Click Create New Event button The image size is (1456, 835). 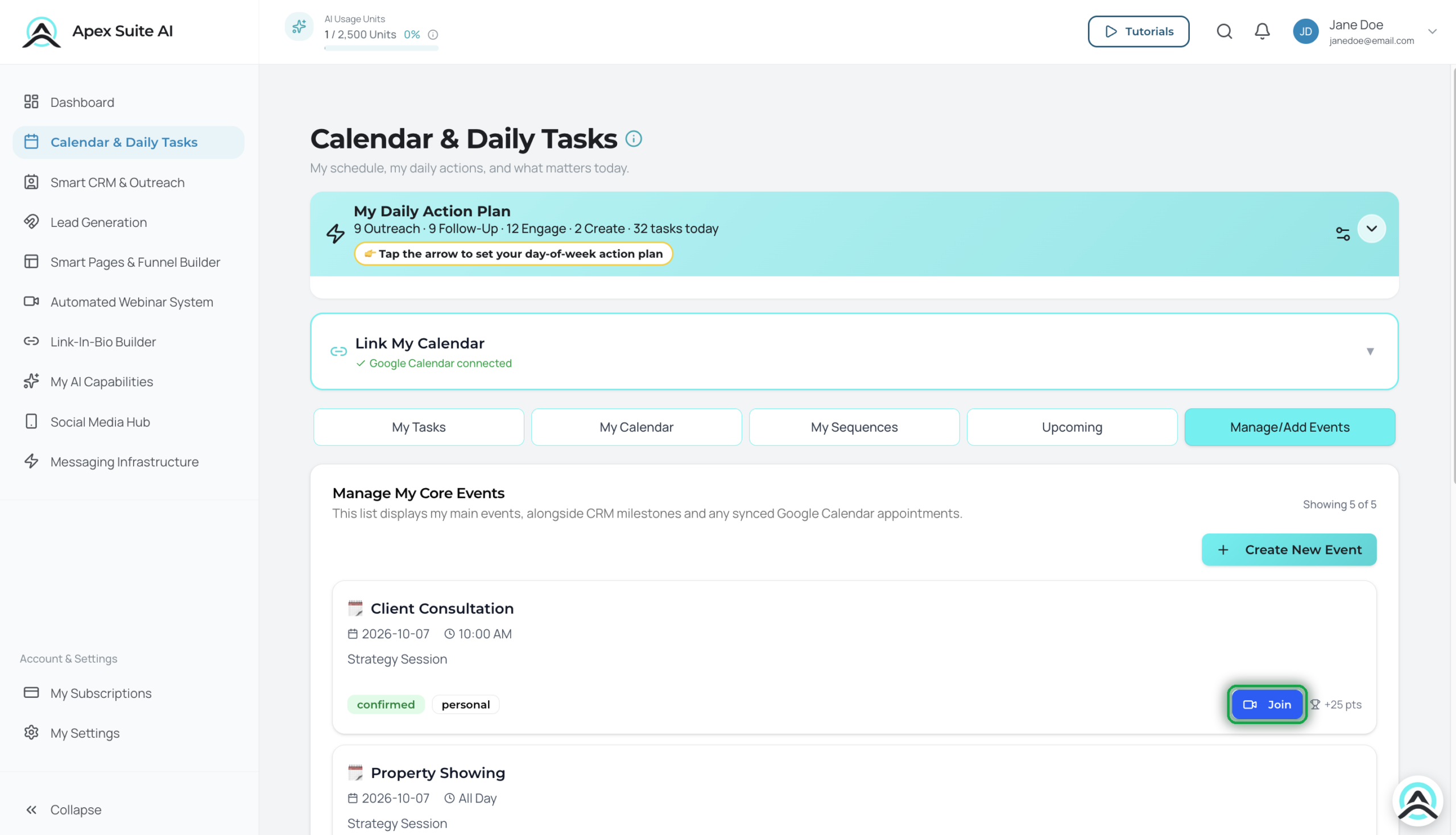click(1289, 549)
